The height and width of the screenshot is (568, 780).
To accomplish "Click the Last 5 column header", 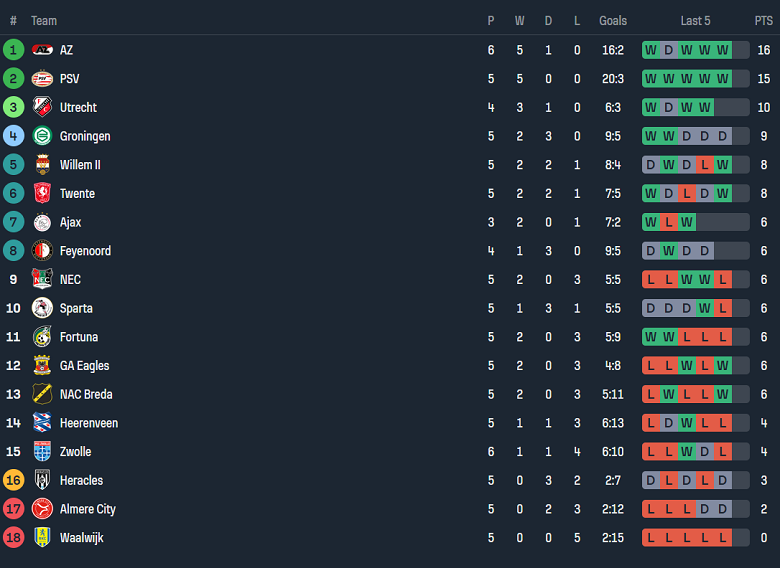I will (695, 21).
